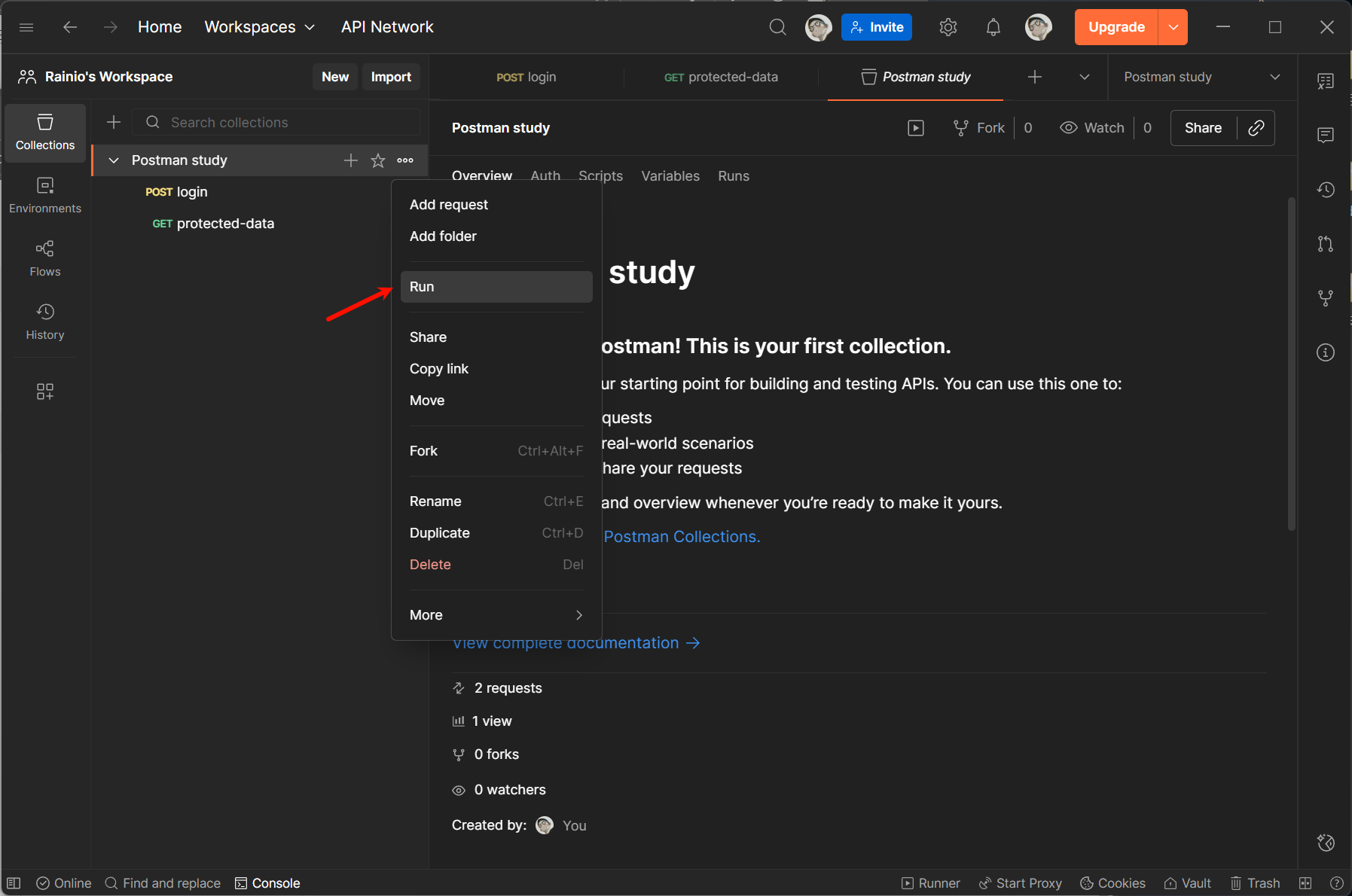
Task: Open History in the sidebar
Action: click(45, 322)
